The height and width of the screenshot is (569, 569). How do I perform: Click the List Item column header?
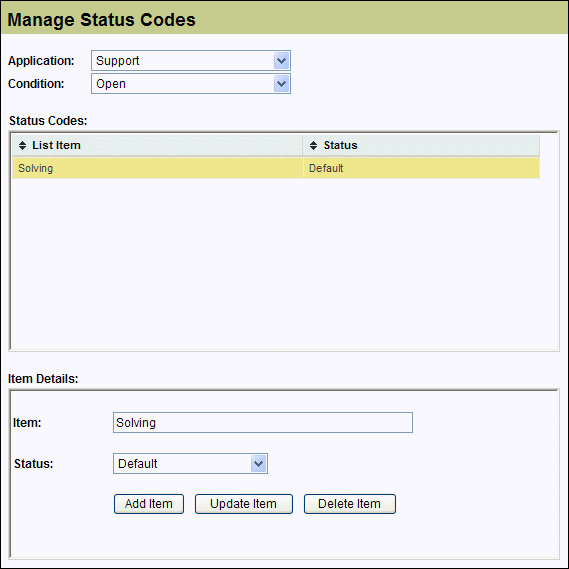pyautogui.click(x=157, y=145)
